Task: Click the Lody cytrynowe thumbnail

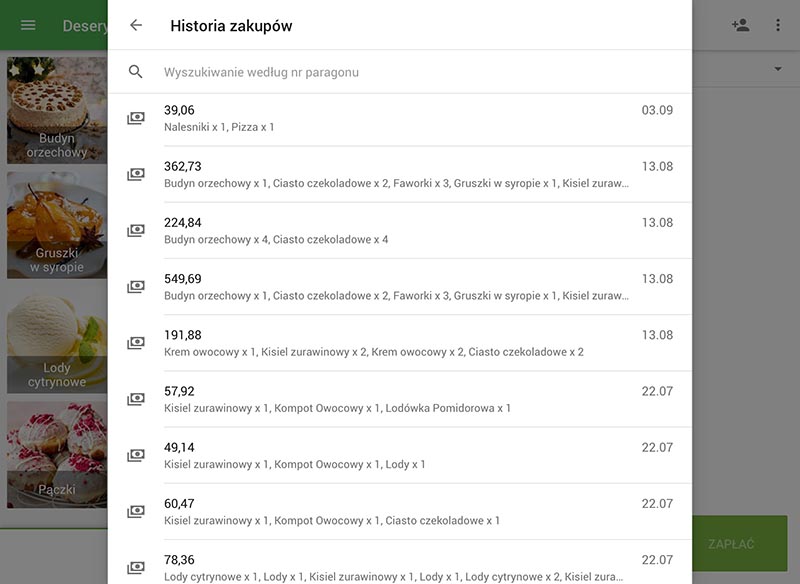Action: tap(55, 340)
